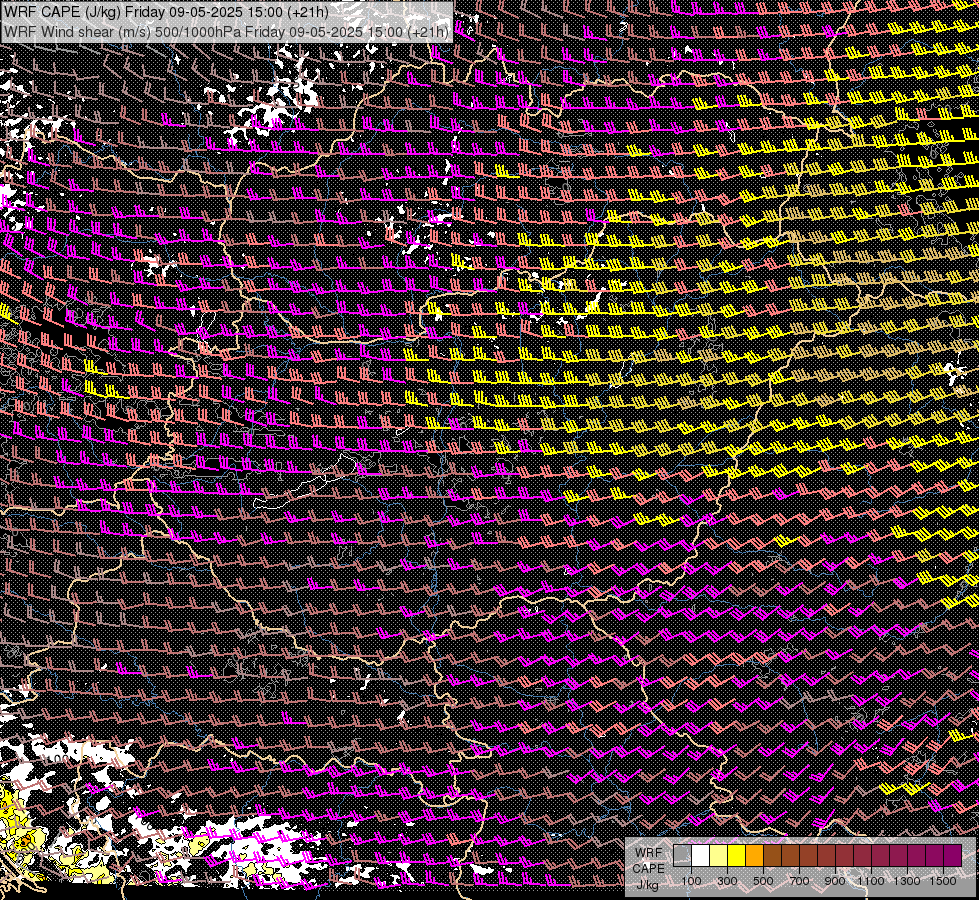Image resolution: width=979 pixels, height=900 pixels.
Task: Click the 100 label in CAPE legend
Action: tap(691, 881)
